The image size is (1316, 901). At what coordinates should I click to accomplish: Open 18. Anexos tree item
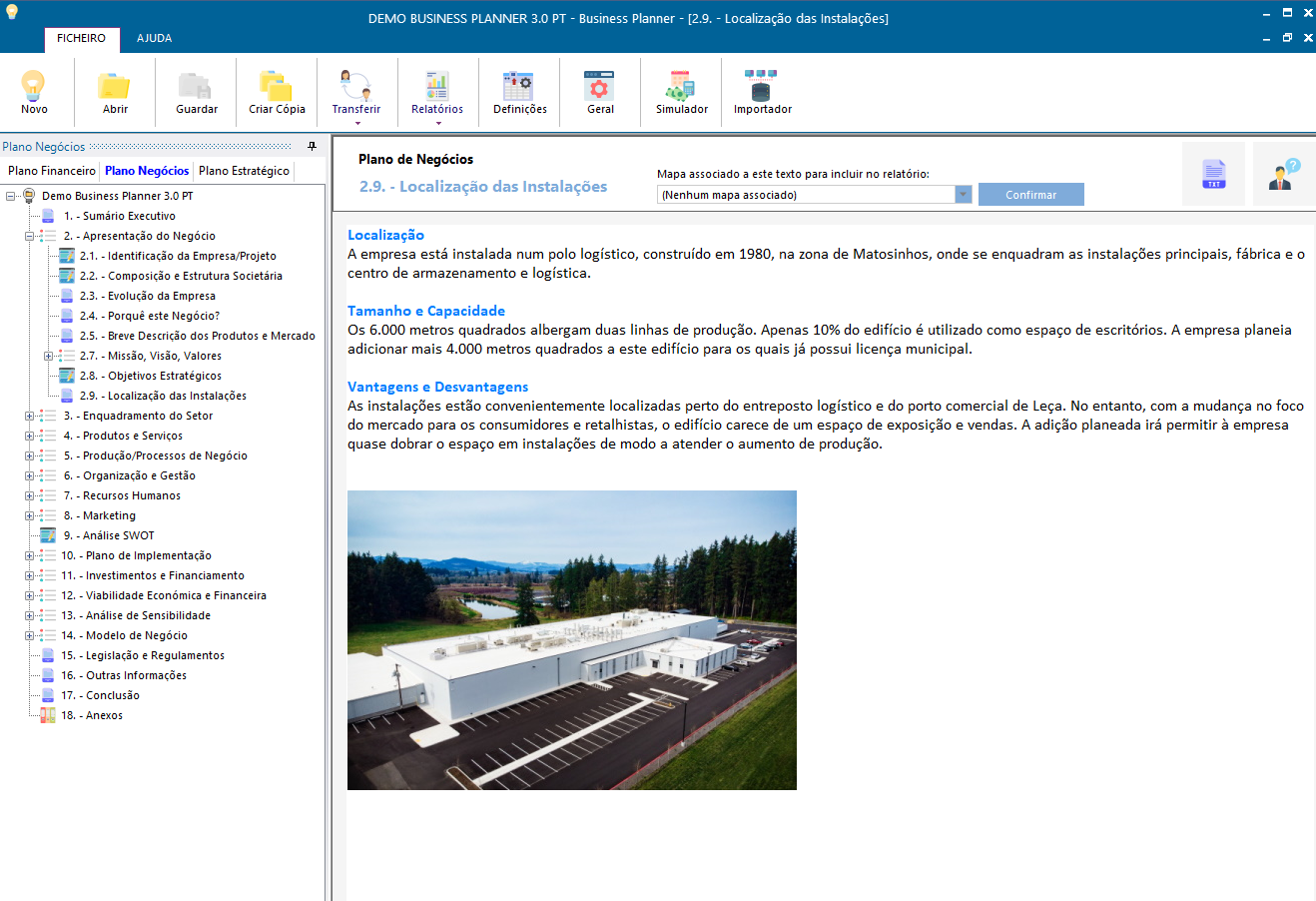[92, 715]
